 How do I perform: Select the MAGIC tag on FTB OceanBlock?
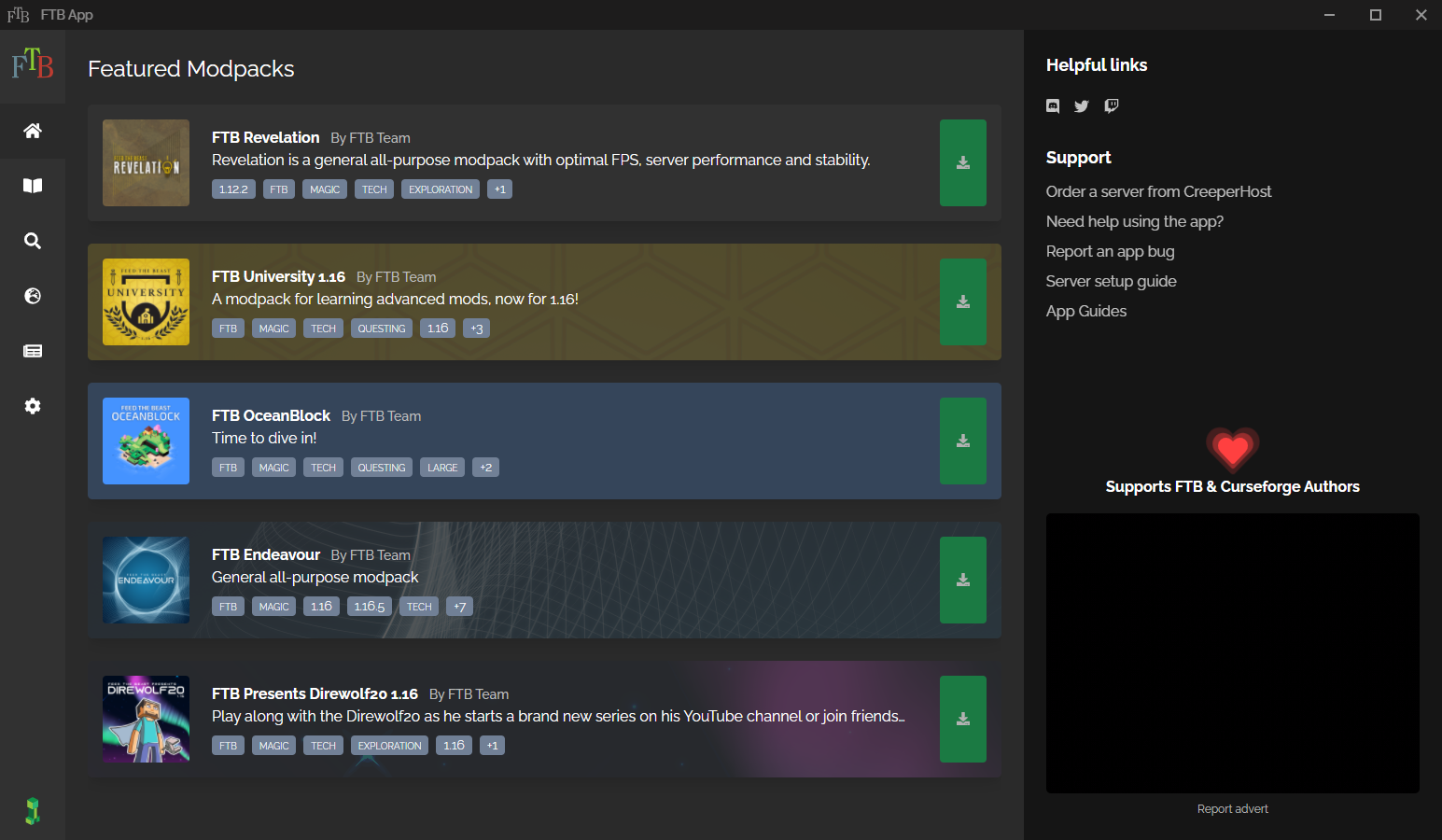(273, 468)
